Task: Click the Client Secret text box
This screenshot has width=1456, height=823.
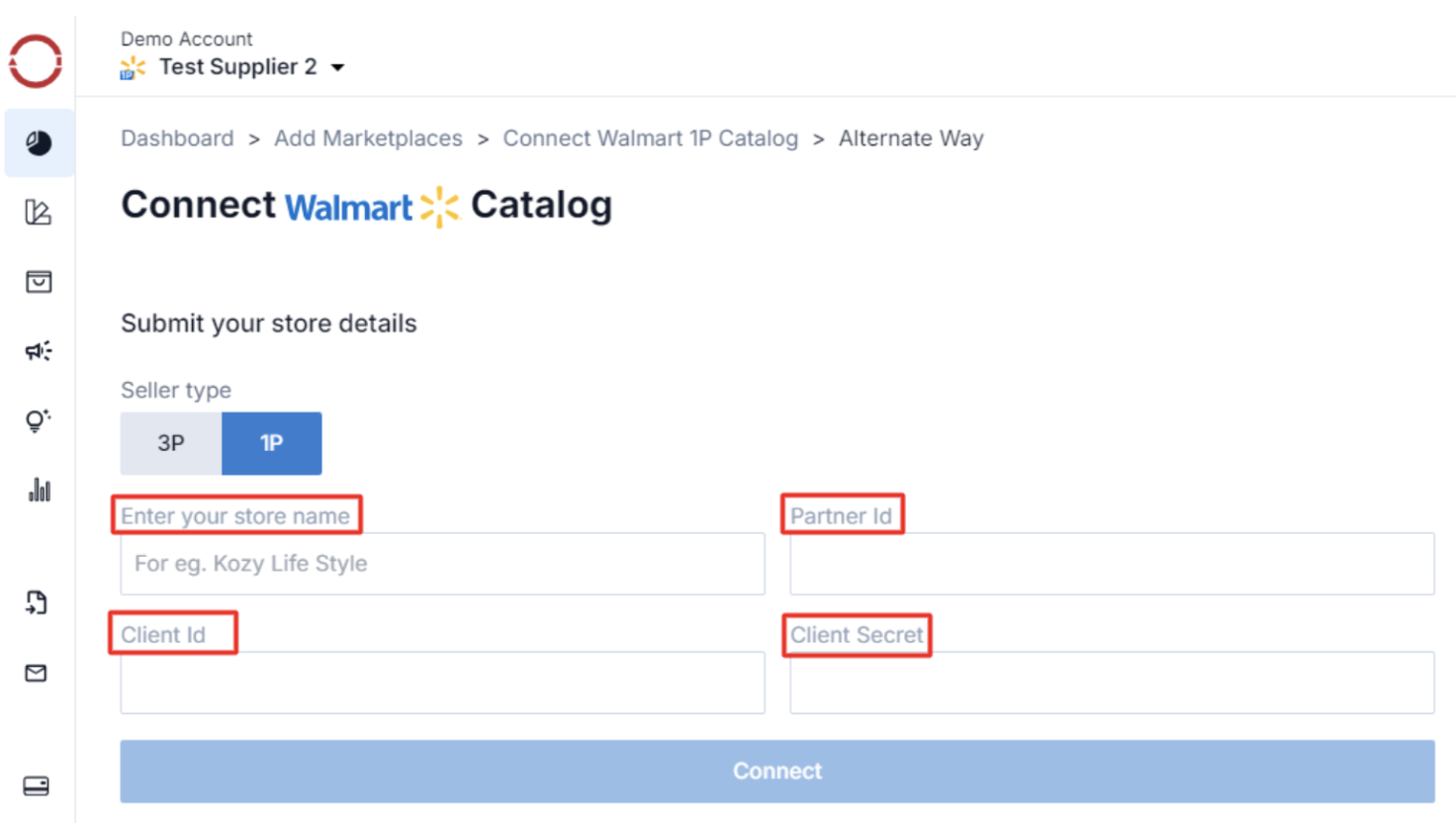Action: [1111, 683]
